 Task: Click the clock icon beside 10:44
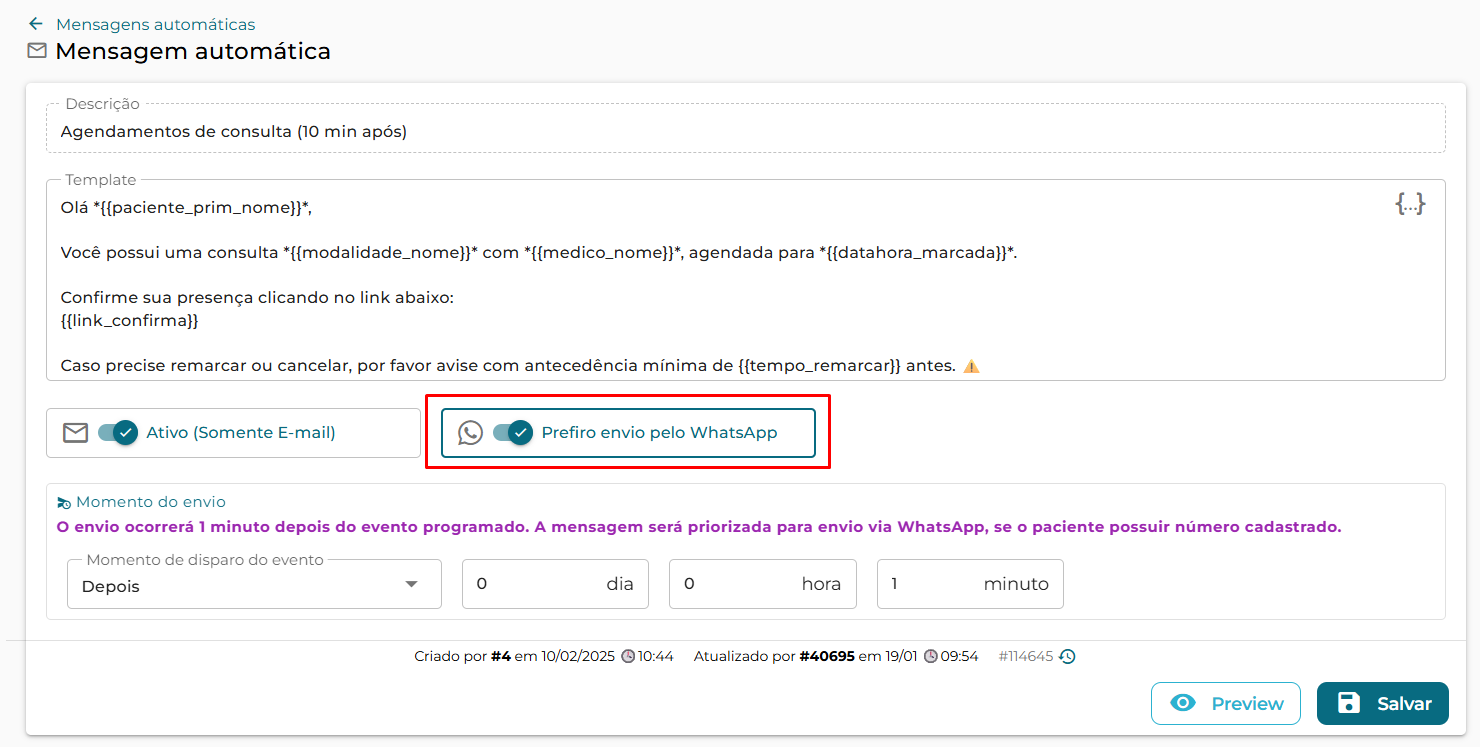[x=628, y=657]
